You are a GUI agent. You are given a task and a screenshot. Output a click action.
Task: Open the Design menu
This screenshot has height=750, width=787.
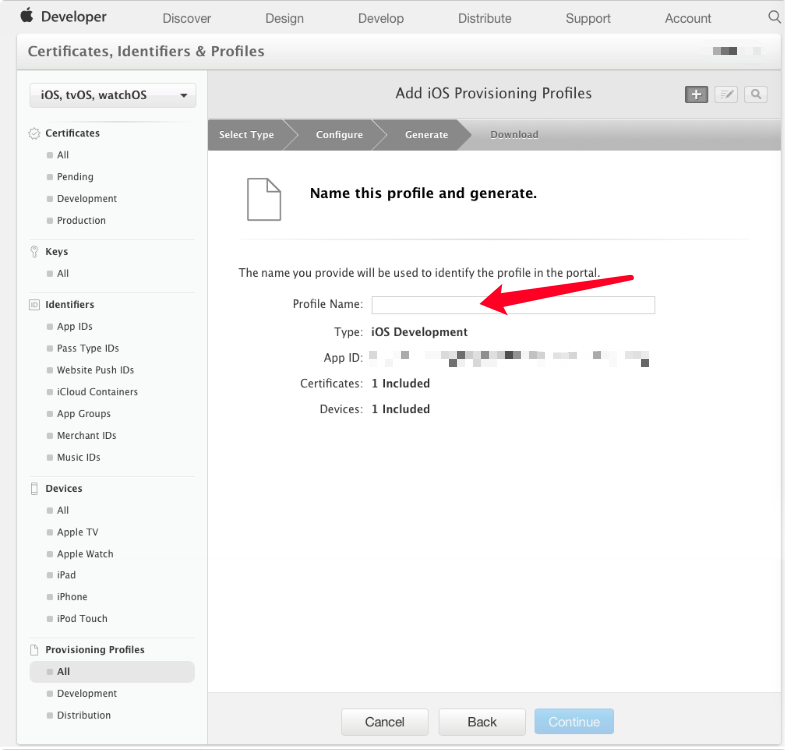(x=285, y=19)
